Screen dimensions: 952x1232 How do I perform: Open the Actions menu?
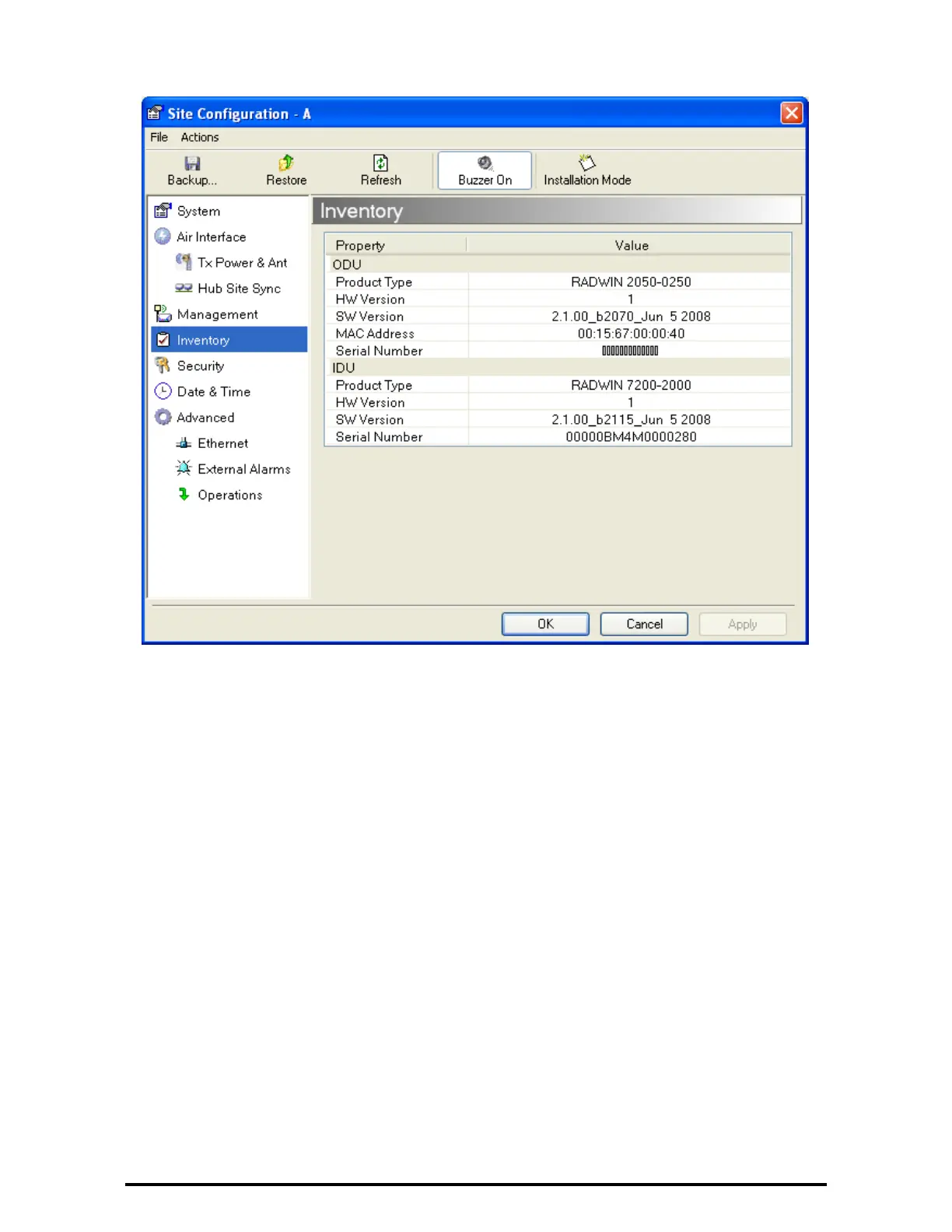pyautogui.click(x=200, y=137)
